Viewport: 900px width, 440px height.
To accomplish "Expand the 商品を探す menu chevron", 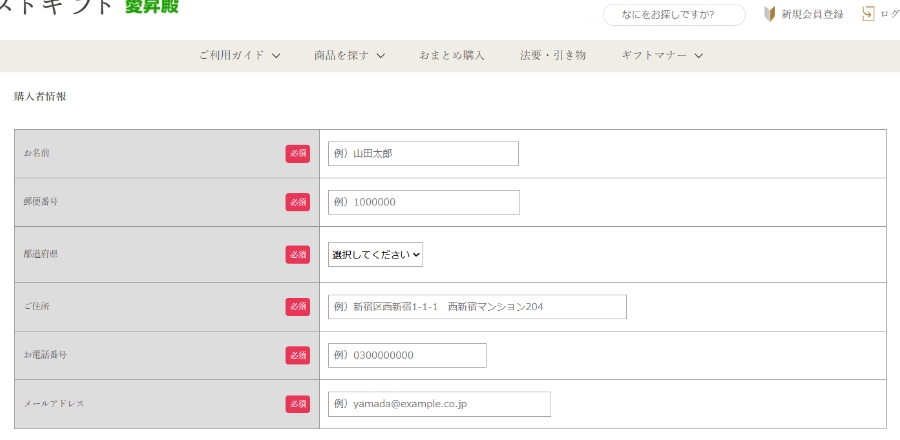I will (x=381, y=56).
